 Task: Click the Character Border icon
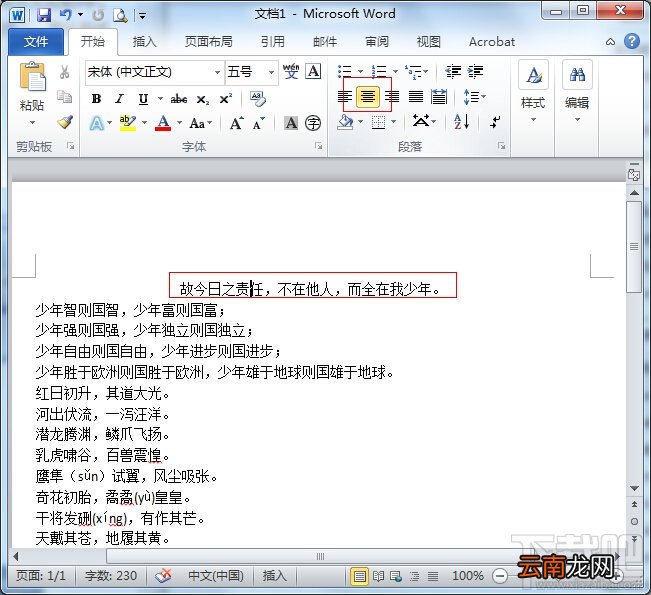(x=313, y=71)
